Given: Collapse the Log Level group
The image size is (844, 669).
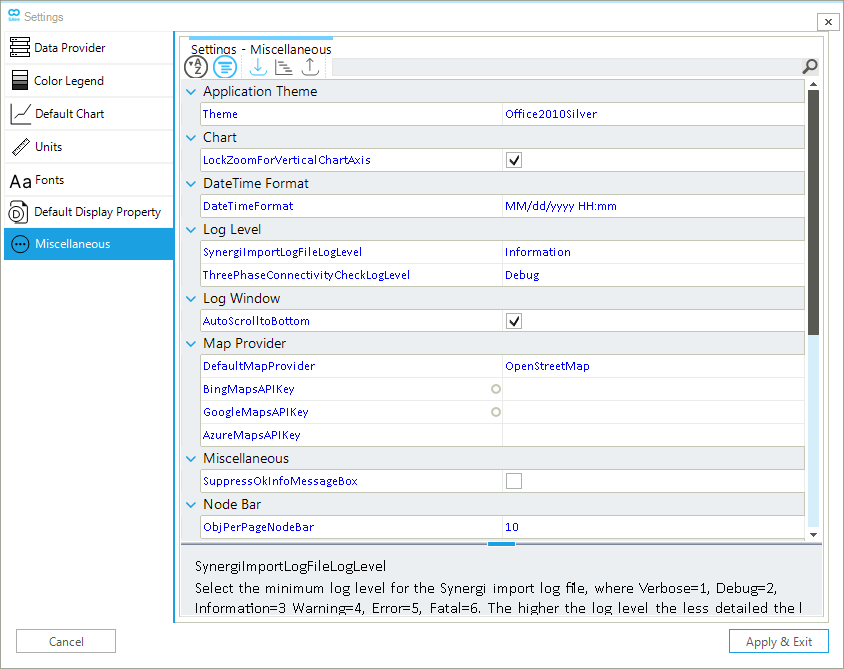Looking at the screenshot, I should pyautogui.click(x=191, y=230).
